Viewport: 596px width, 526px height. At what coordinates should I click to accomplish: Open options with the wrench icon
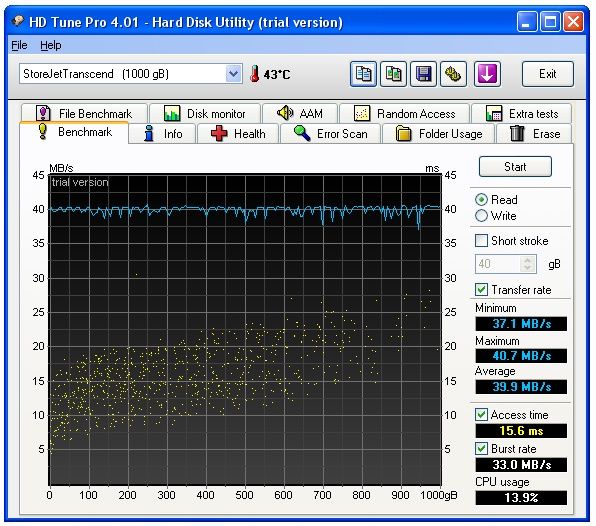point(453,74)
